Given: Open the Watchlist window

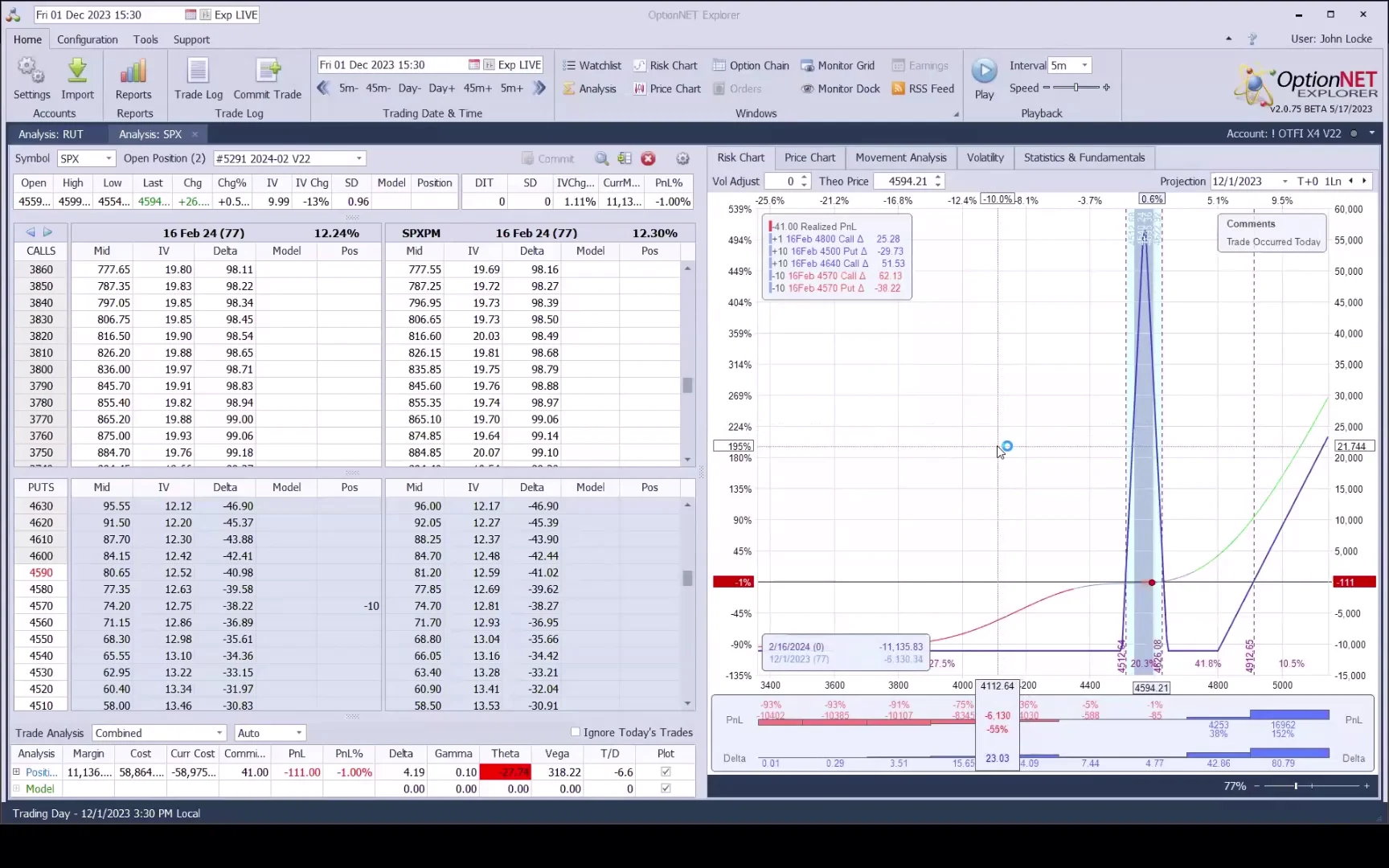Looking at the screenshot, I should (x=592, y=65).
